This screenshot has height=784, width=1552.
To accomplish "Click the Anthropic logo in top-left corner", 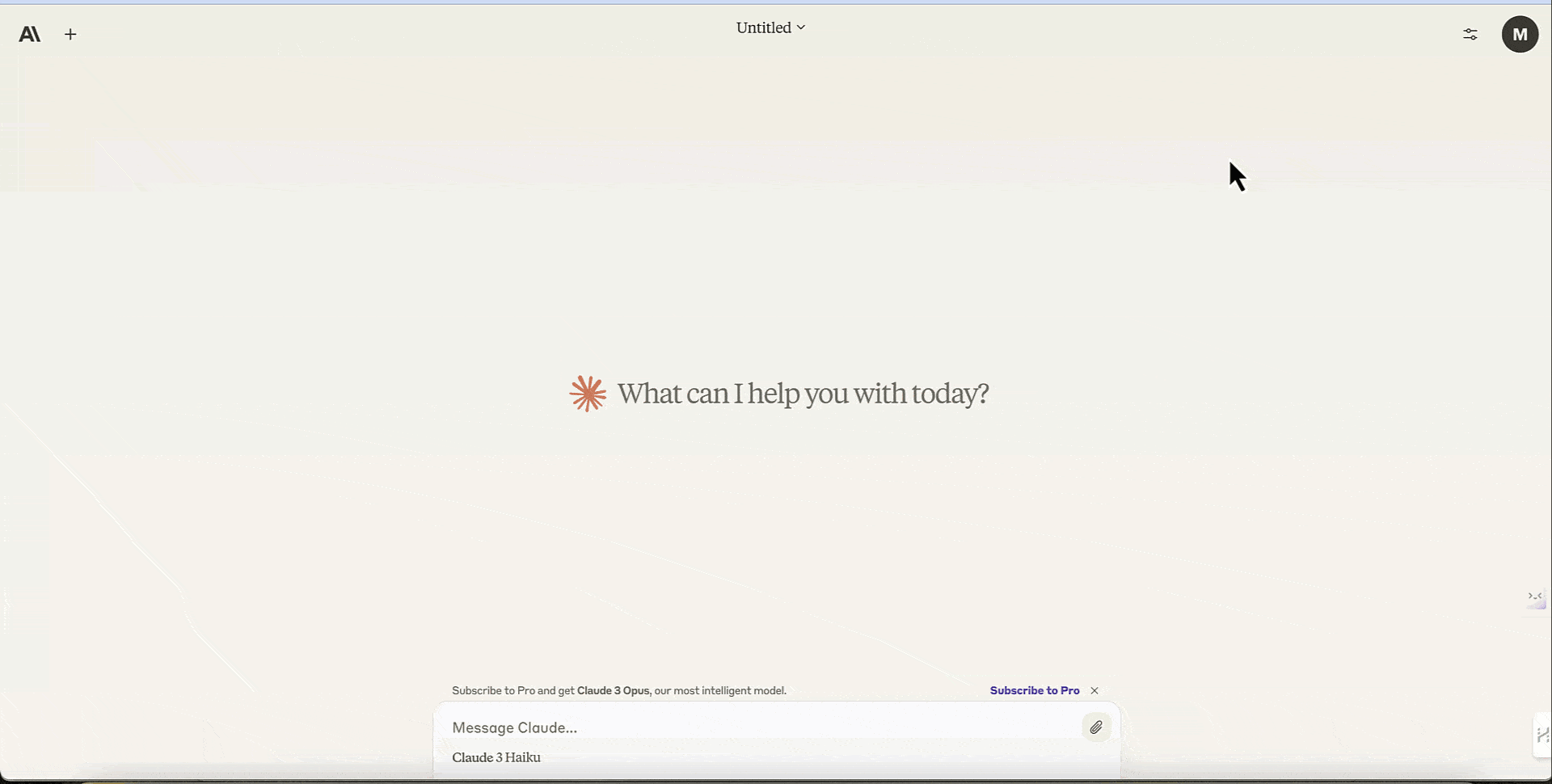I will (30, 34).
